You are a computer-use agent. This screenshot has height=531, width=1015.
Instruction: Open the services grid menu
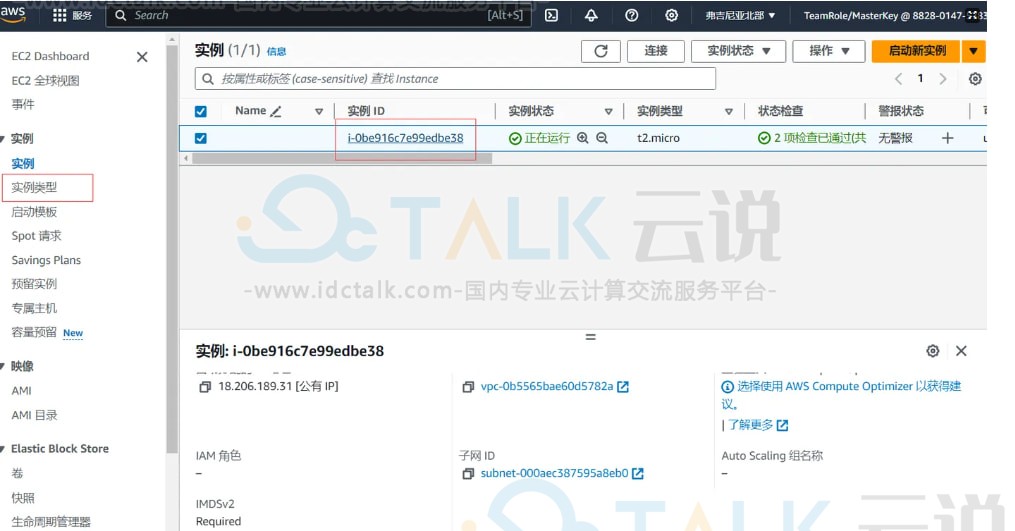click(60, 15)
